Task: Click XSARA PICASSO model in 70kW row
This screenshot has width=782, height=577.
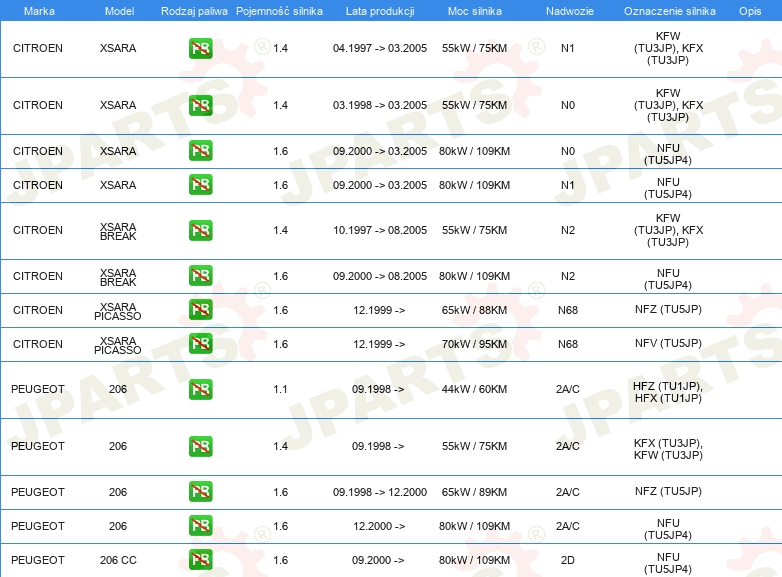Action: click(x=118, y=345)
